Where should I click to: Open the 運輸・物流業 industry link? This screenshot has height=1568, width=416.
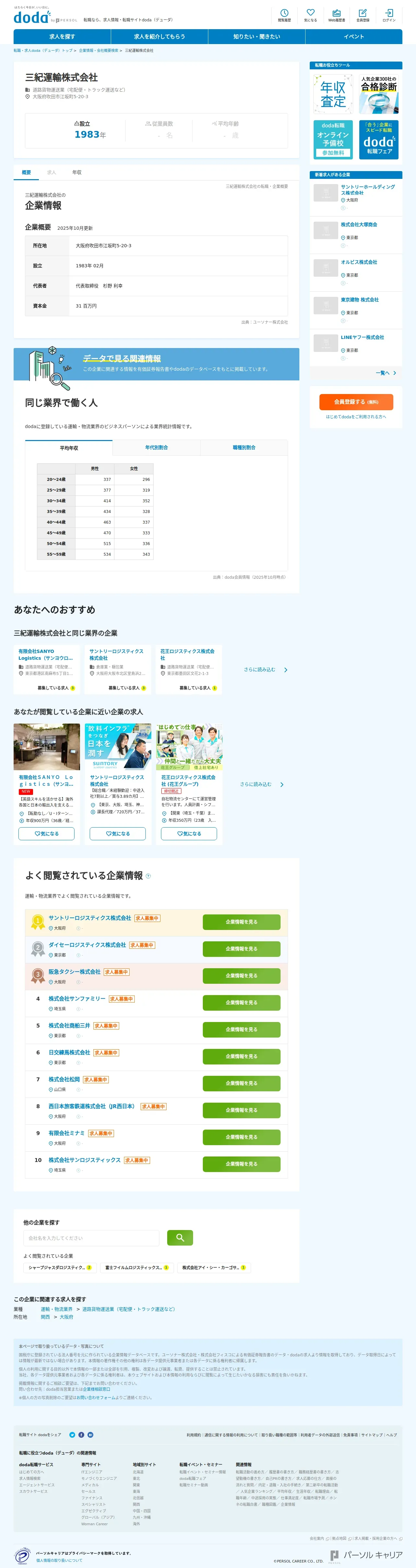[x=57, y=1309]
